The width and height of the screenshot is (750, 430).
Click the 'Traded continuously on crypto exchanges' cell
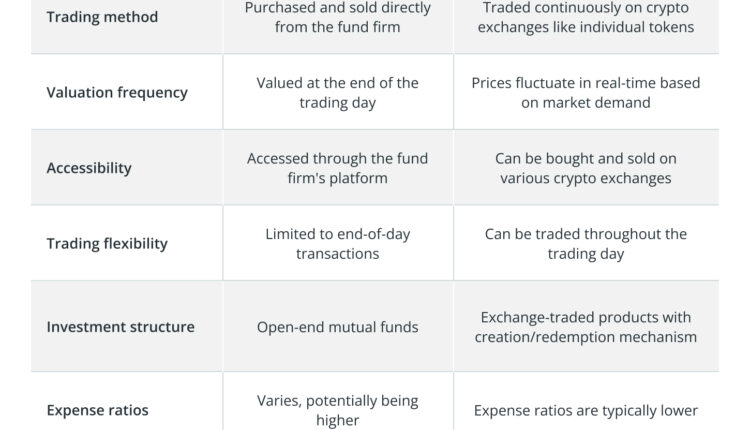[x=586, y=17]
